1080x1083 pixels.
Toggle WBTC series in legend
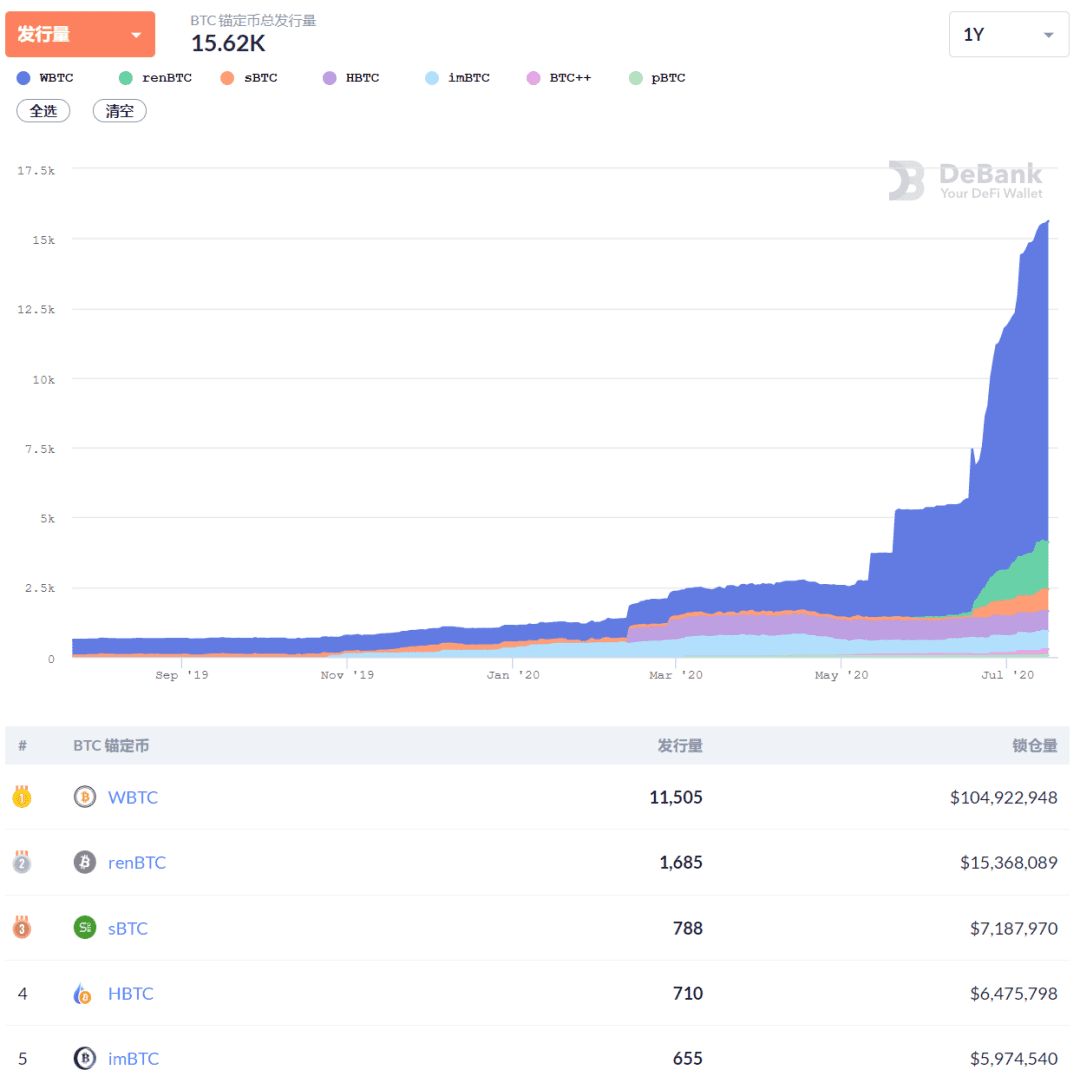[x=46, y=78]
